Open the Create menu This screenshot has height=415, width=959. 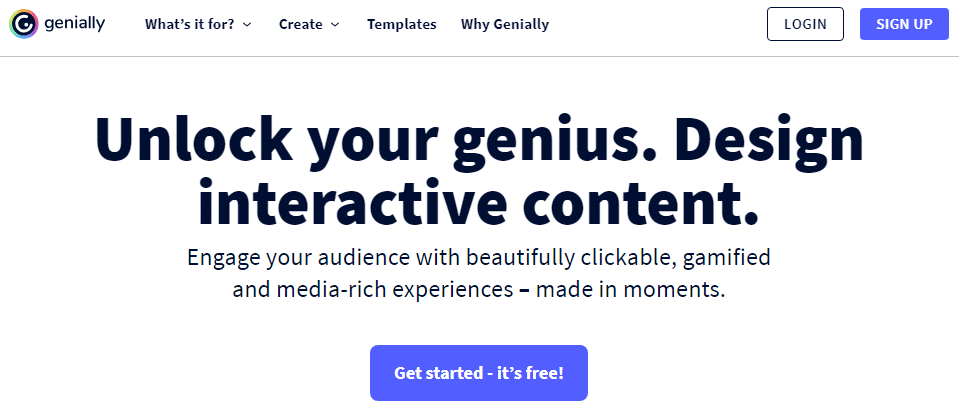[x=300, y=24]
